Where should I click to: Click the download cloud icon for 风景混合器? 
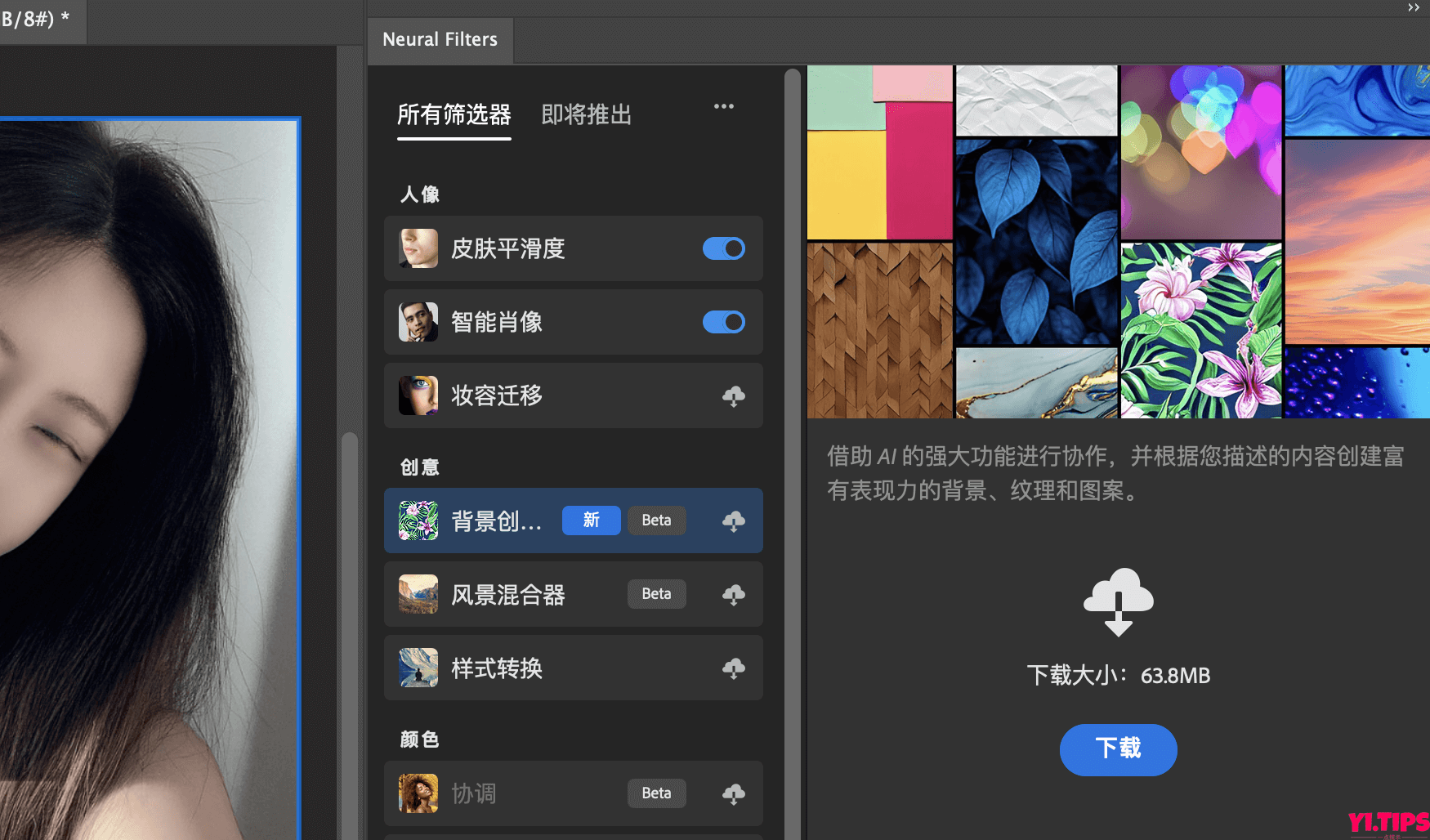(x=733, y=595)
